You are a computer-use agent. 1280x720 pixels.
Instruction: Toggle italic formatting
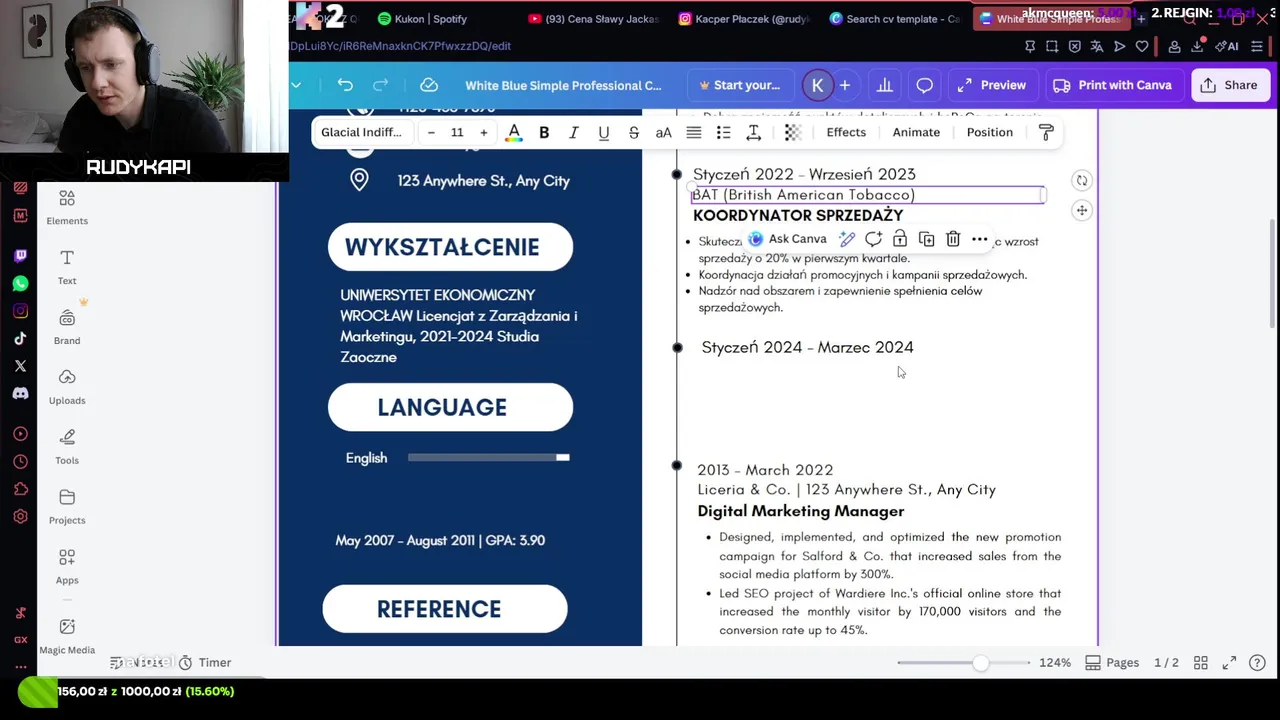tap(574, 133)
